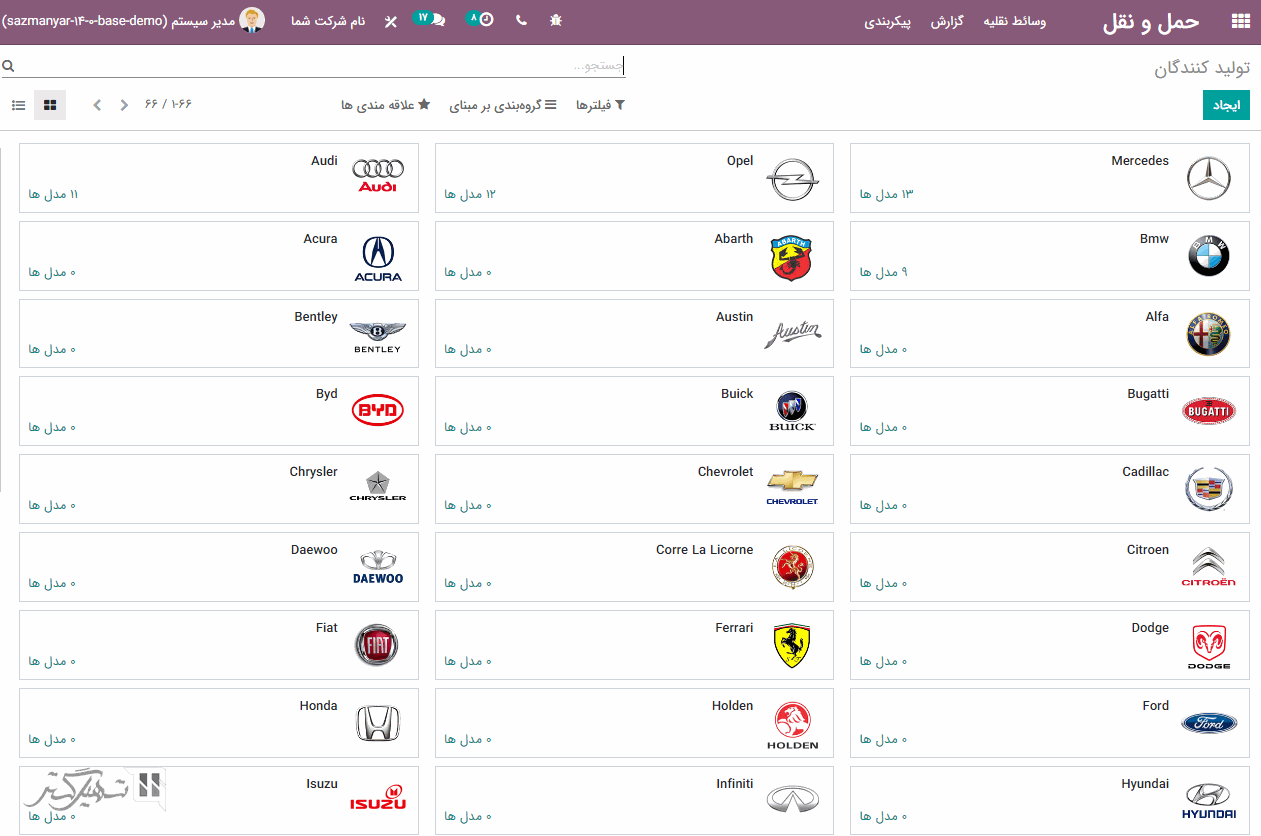Open the Bentley manufacturer card
Viewport: 1261px width, 836px height.
(x=219, y=334)
